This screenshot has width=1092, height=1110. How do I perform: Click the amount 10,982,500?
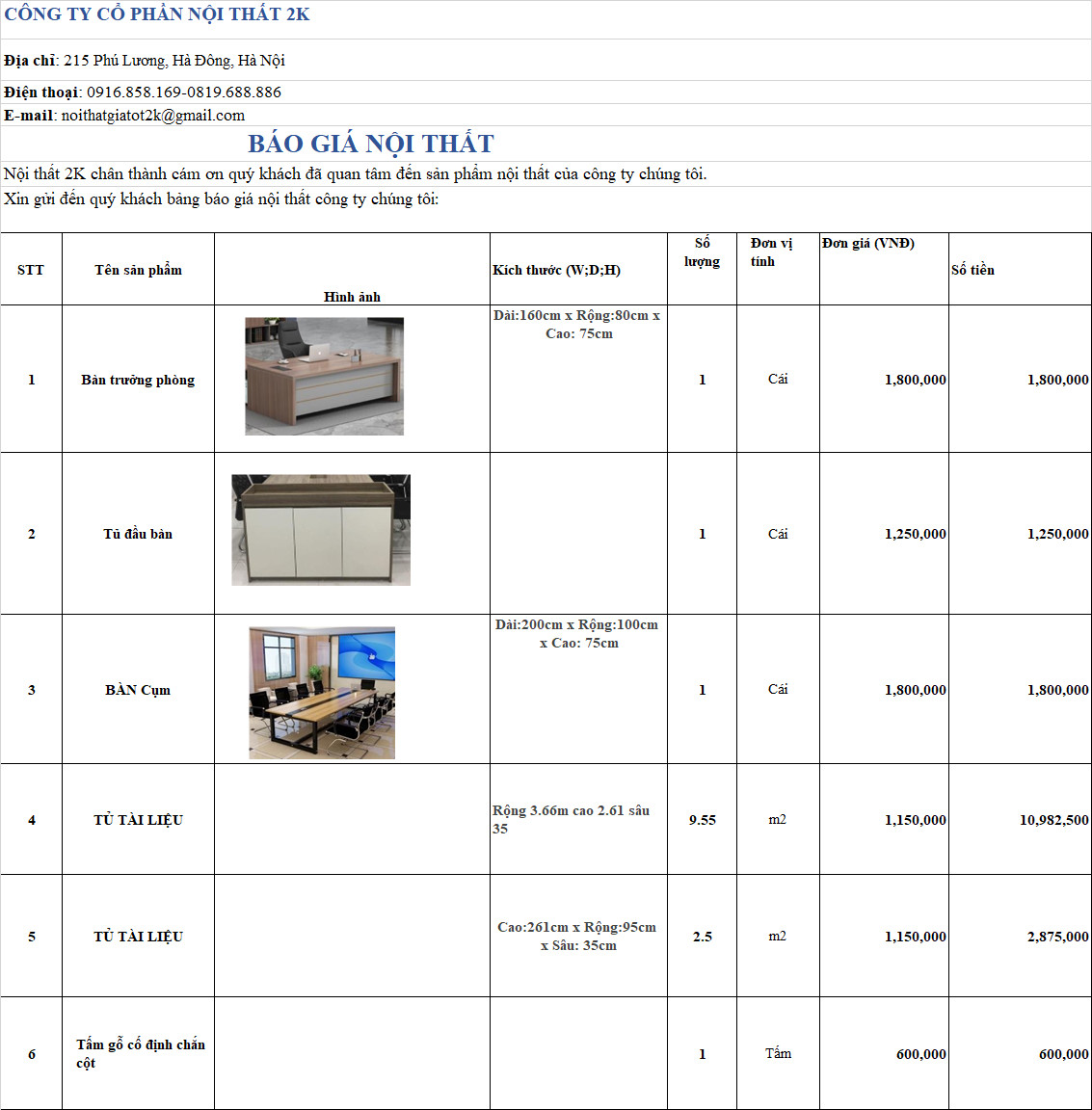(1053, 820)
